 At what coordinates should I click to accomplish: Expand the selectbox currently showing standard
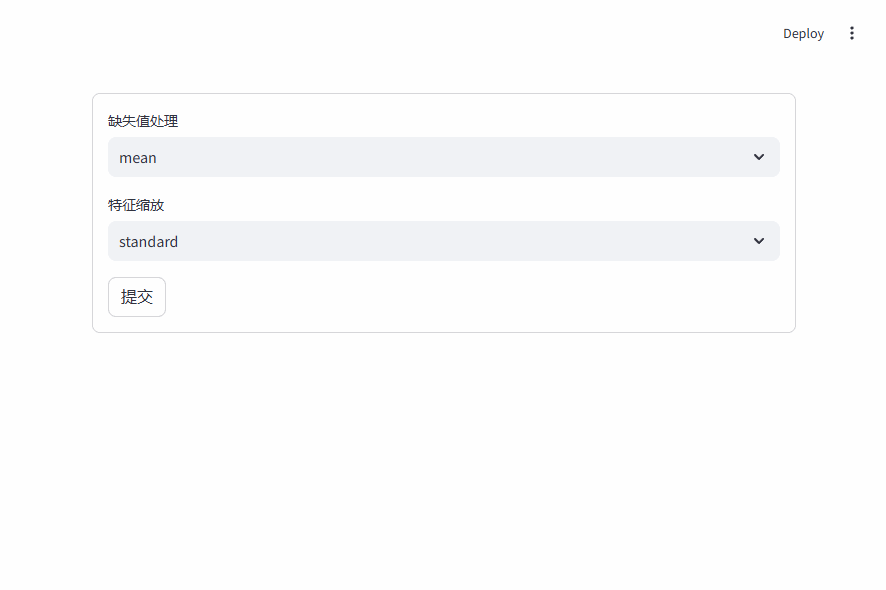tap(443, 241)
